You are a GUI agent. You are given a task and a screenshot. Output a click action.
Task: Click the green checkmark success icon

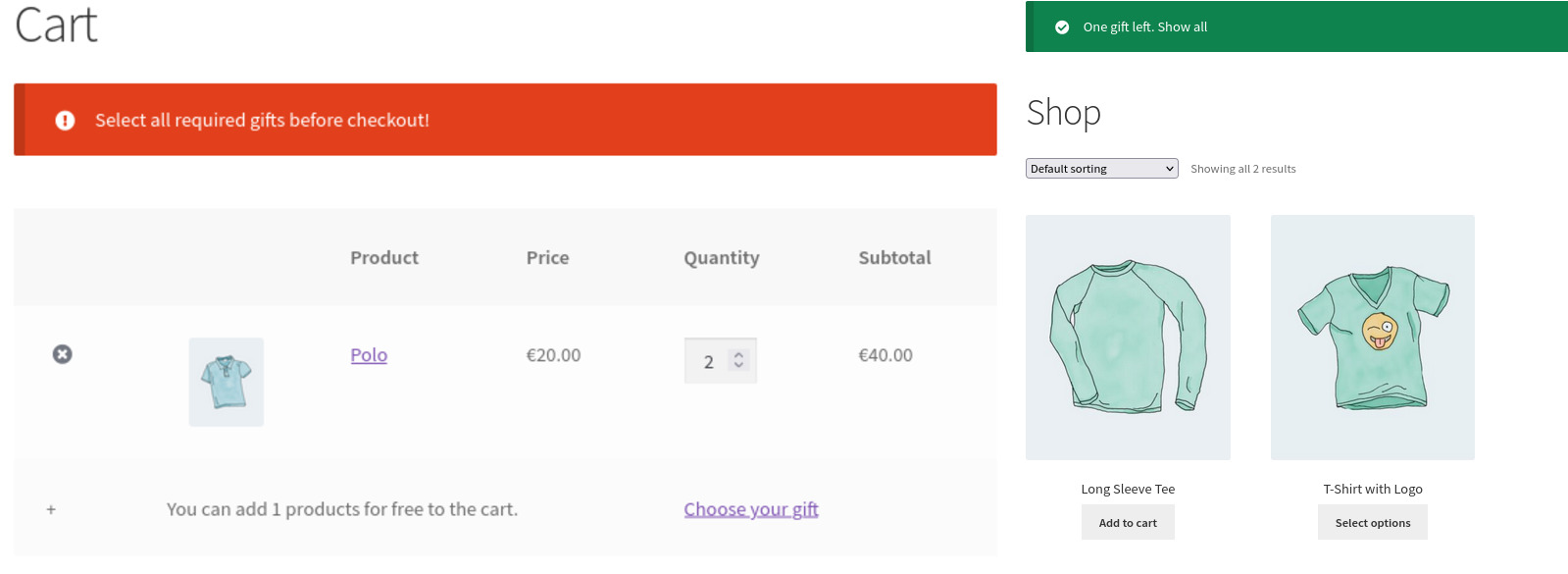point(1062,27)
